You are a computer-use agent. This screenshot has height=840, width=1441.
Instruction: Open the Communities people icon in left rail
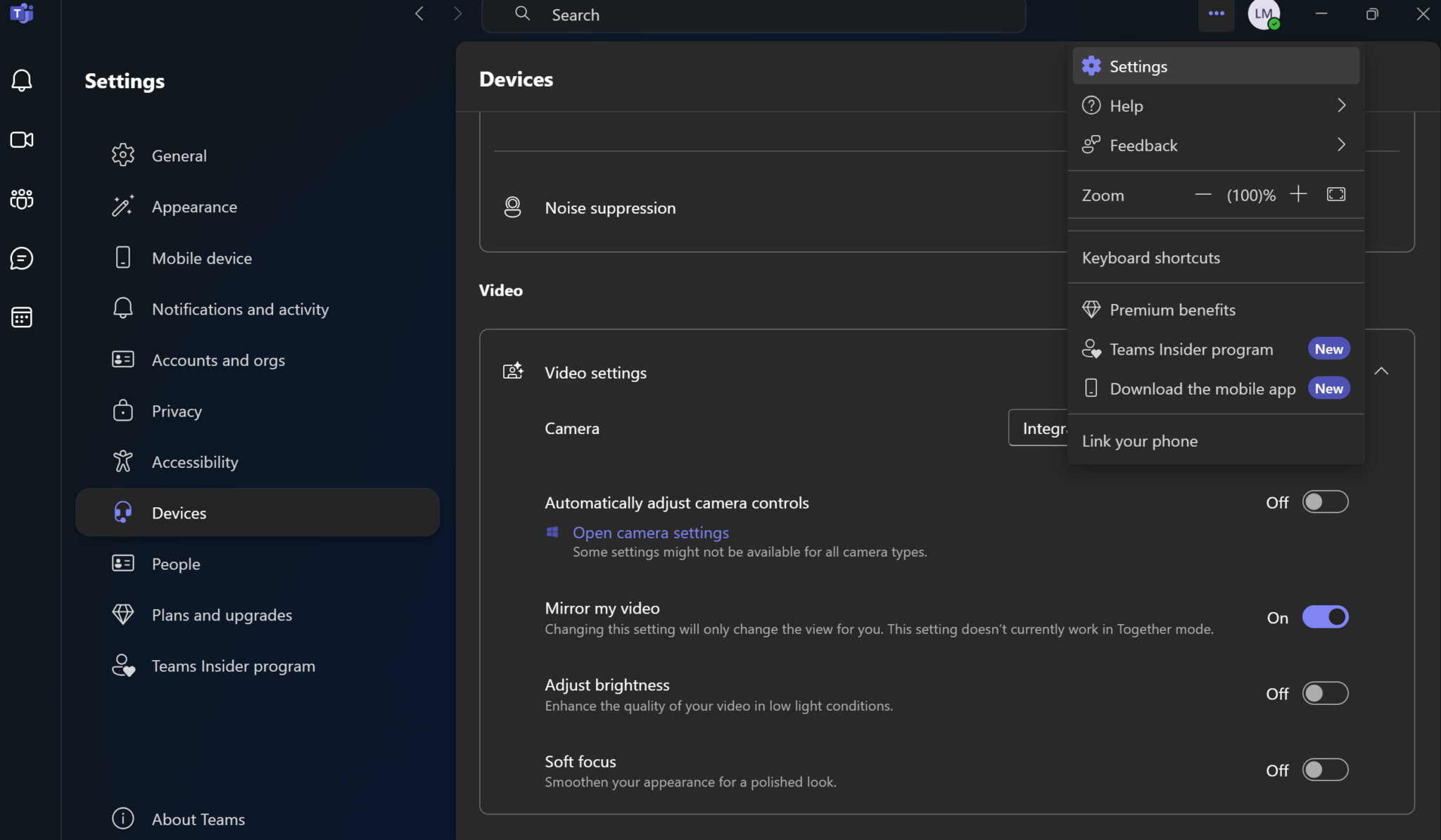22,199
